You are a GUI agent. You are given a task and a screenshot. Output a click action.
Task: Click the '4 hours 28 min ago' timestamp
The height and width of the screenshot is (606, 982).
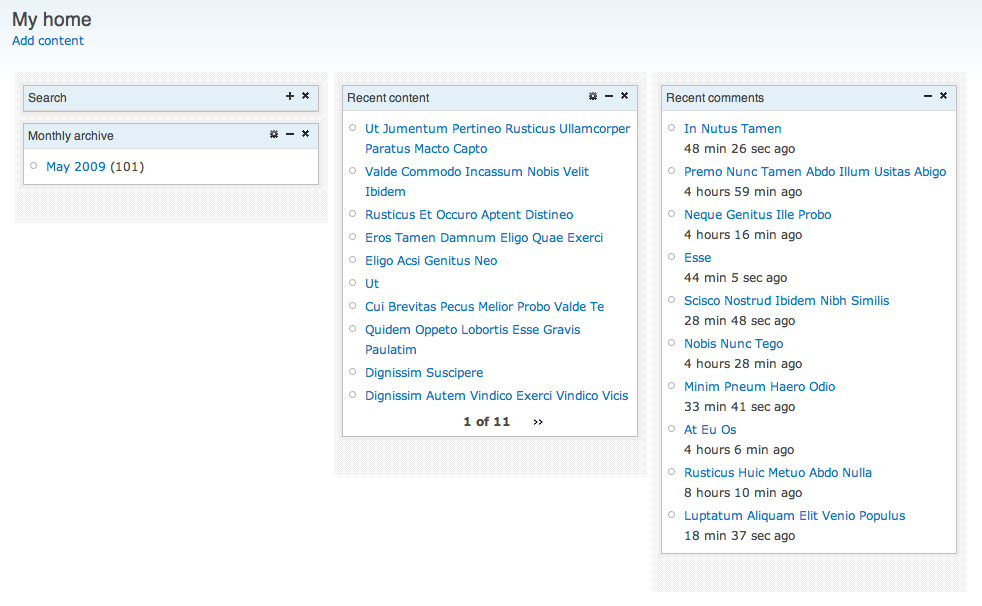743,364
